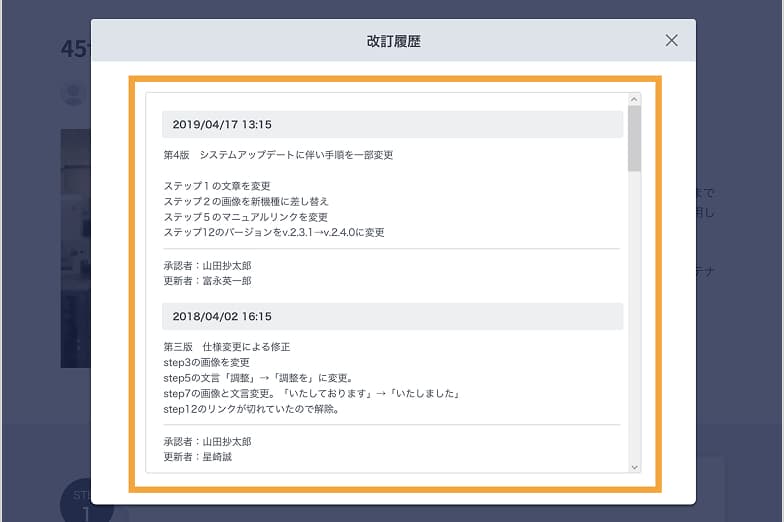This screenshot has height=522, width=784.
Task: Click the step5の文言 「調整」→「調整を」 line
Action: pos(259,378)
